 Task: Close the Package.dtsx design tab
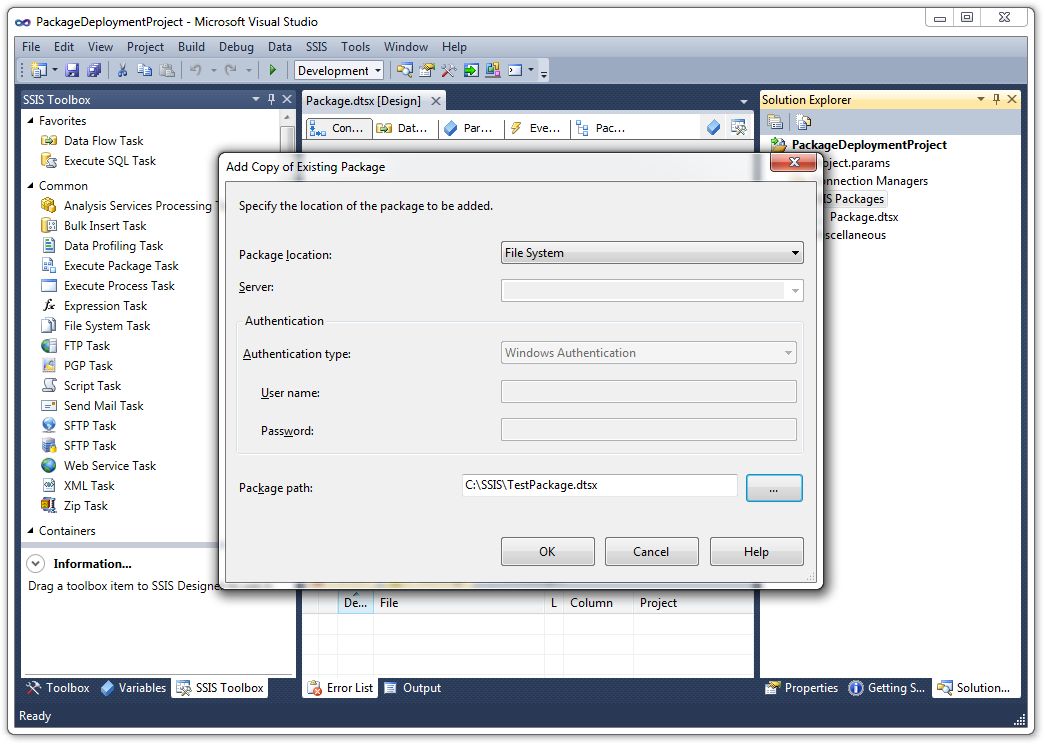pyautogui.click(x=436, y=101)
